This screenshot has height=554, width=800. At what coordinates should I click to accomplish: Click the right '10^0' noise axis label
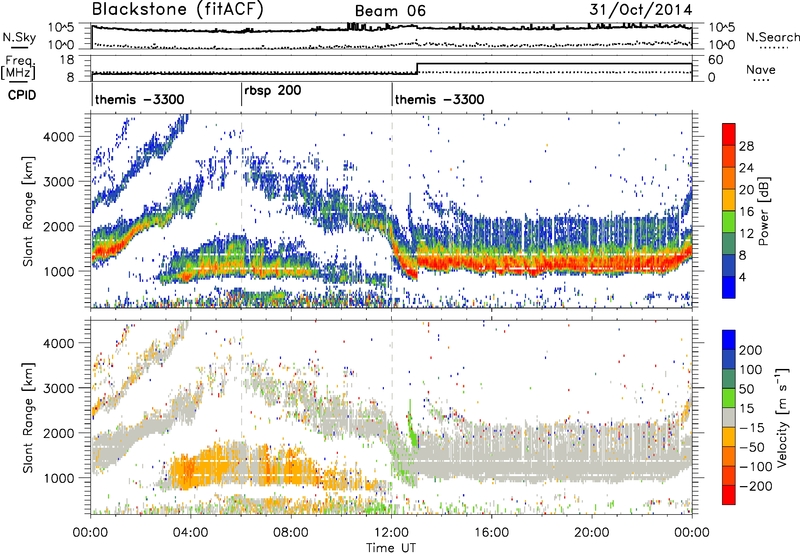pyautogui.click(x=722, y=45)
